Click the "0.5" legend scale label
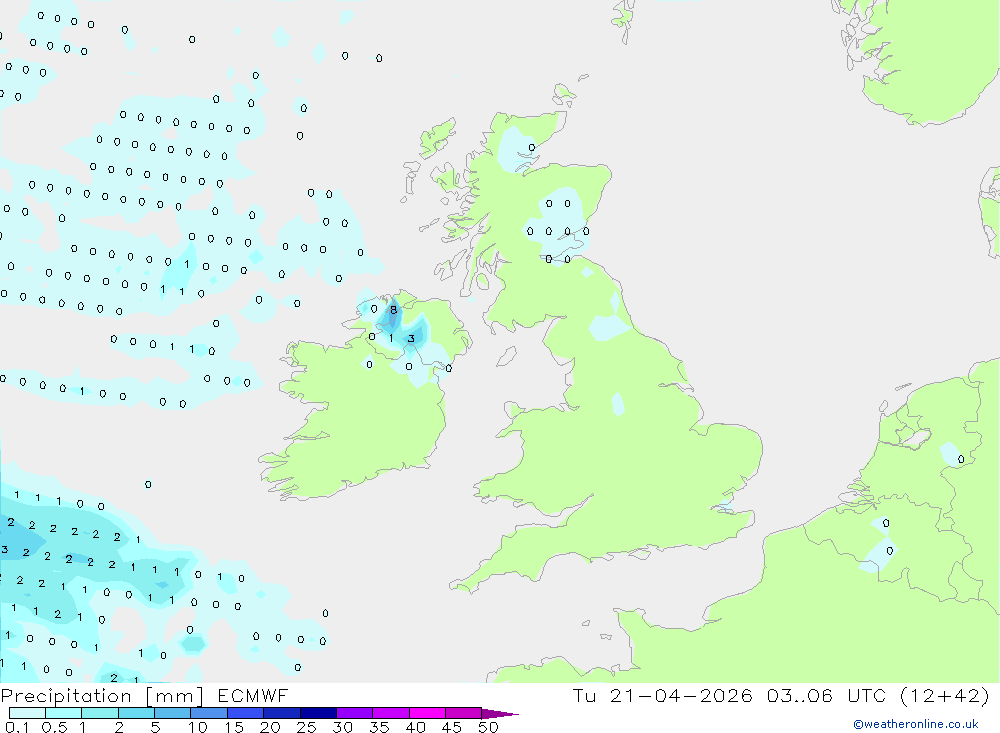Viewport: 1000px width, 733px height. 54,727
